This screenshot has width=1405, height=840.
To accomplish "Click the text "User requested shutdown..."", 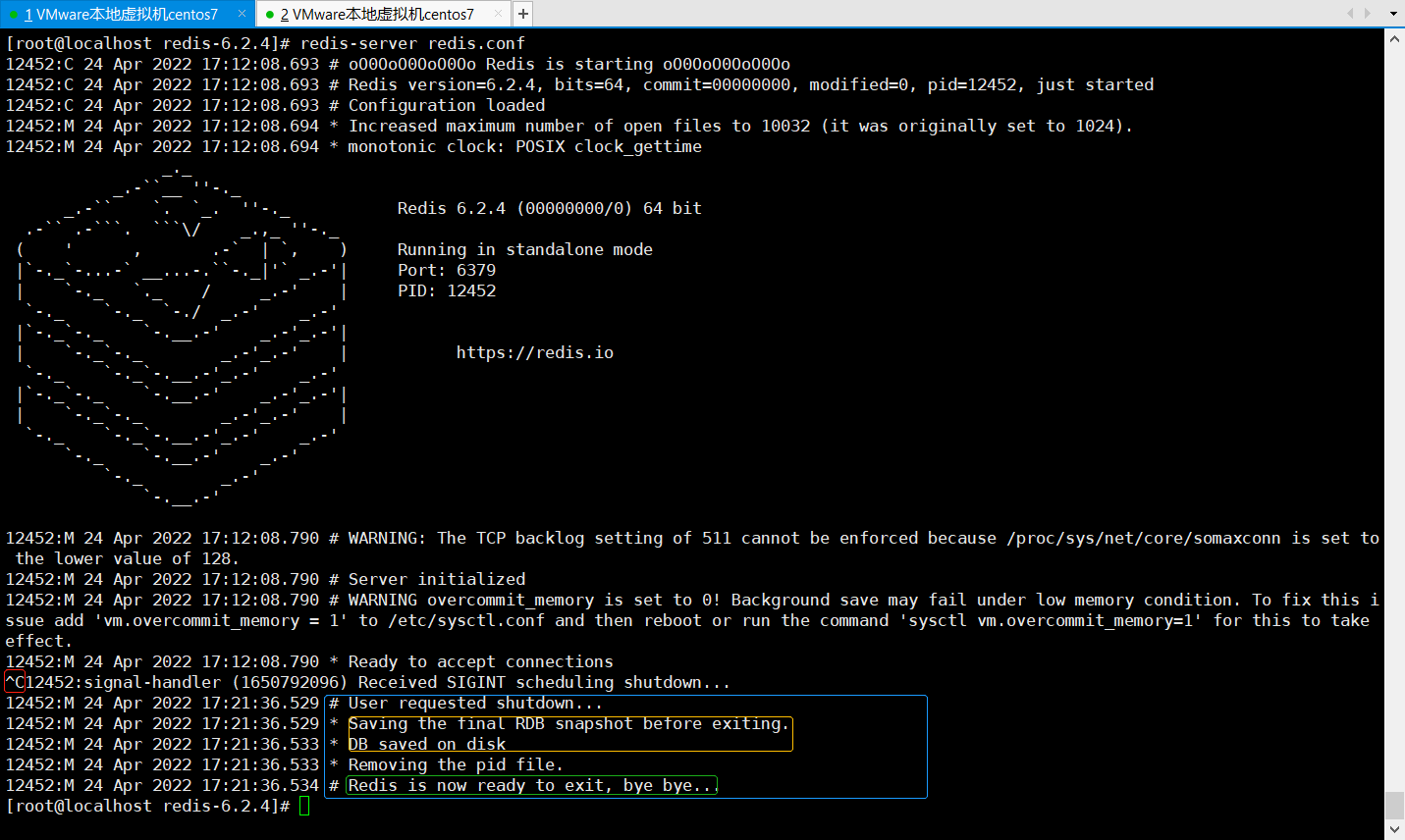I will click(x=476, y=704).
